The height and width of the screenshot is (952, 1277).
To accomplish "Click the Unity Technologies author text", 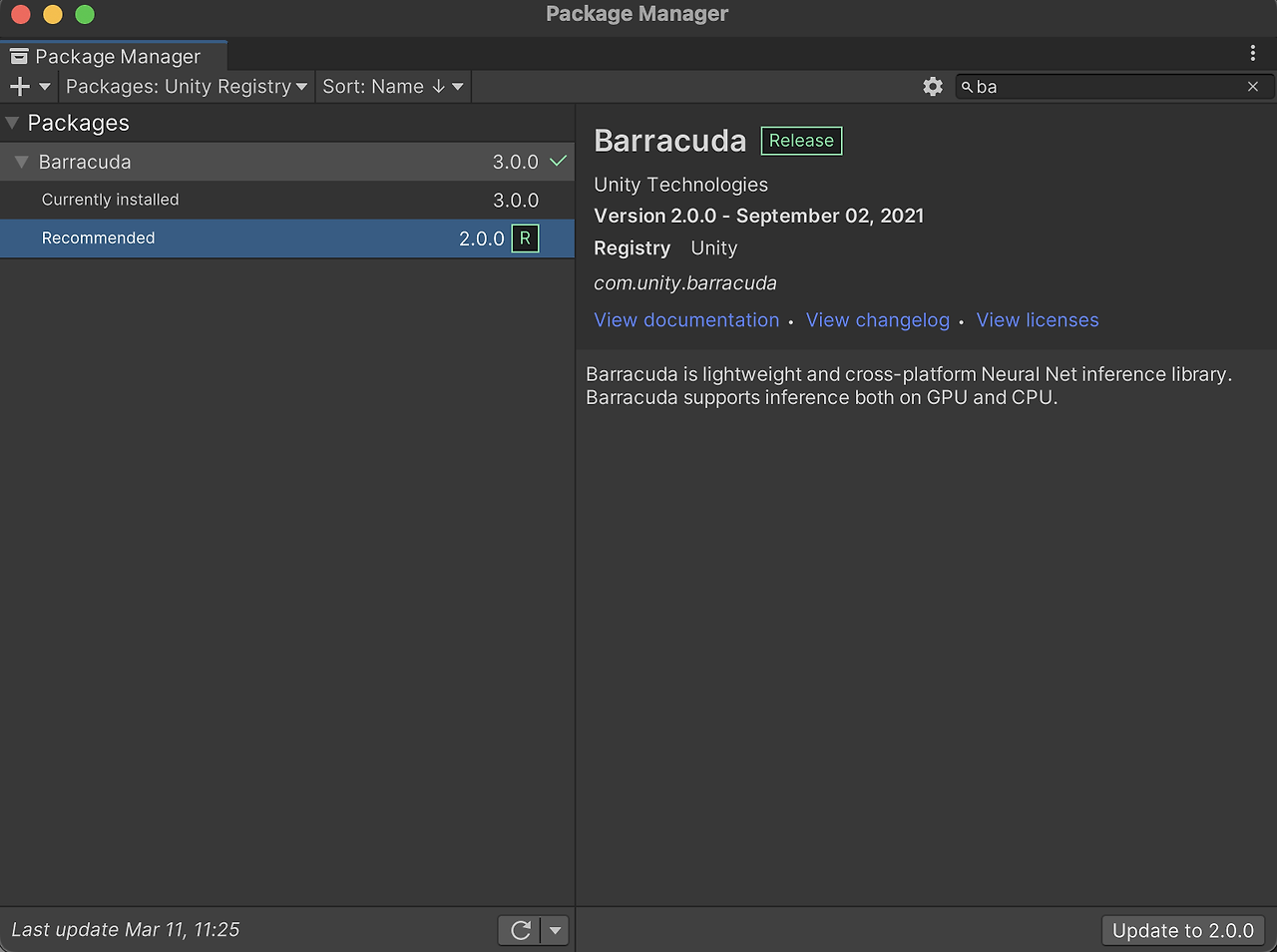I will [x=681, y=185].
